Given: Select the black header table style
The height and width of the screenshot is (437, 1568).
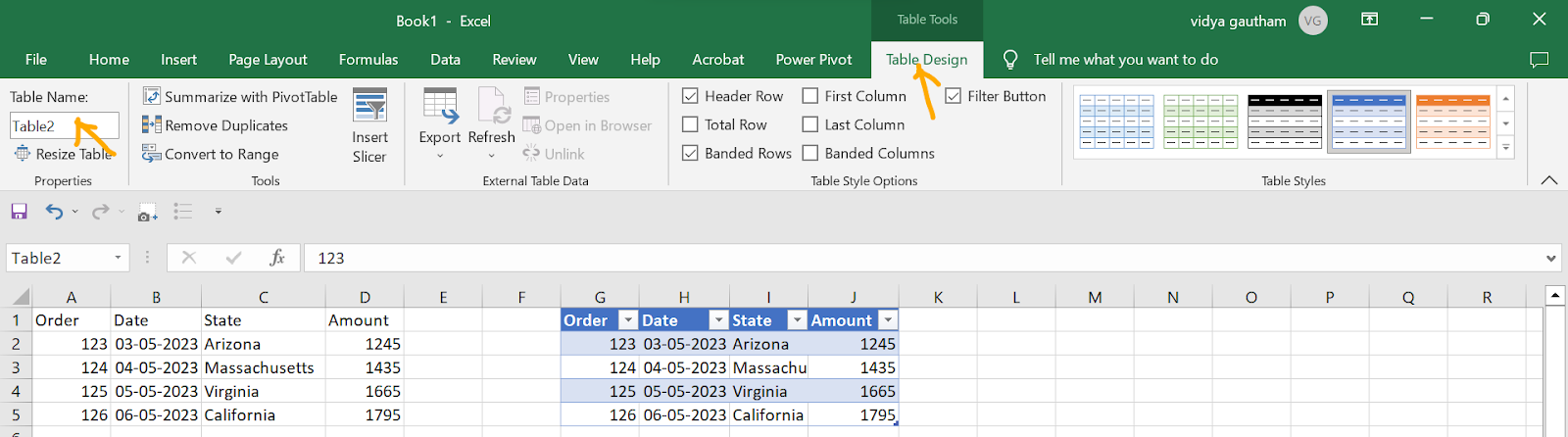Looking at the screenshot, I should (x=1285, y=121).
